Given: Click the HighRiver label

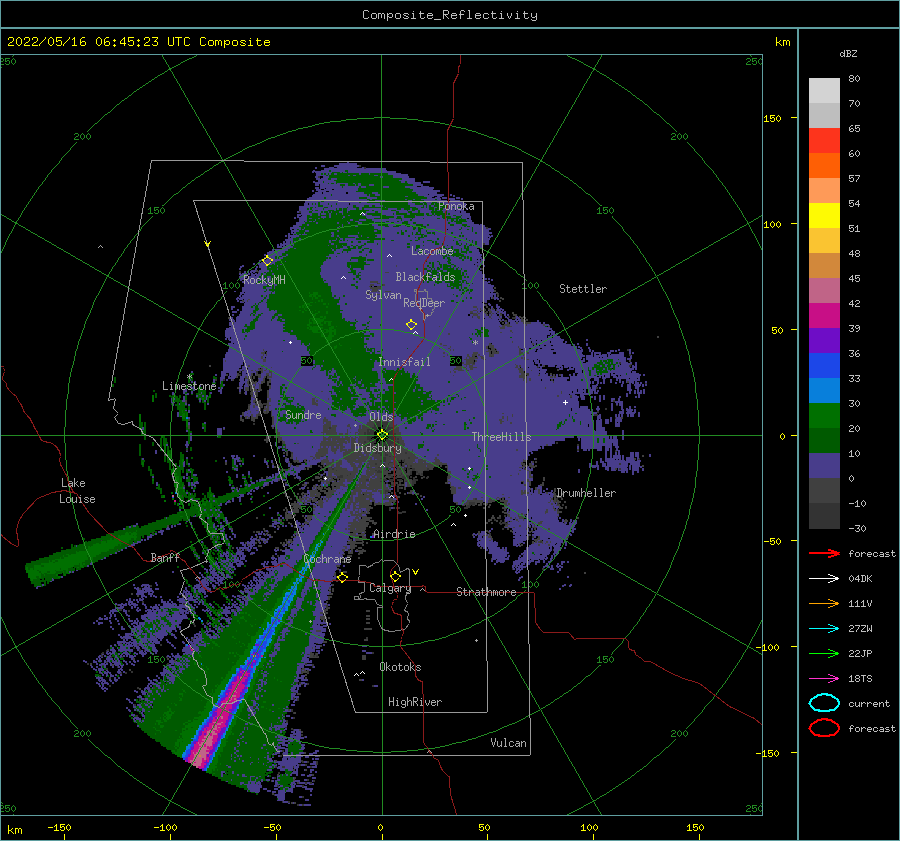Looking at the screenshot, I should (x=415, y=702).
